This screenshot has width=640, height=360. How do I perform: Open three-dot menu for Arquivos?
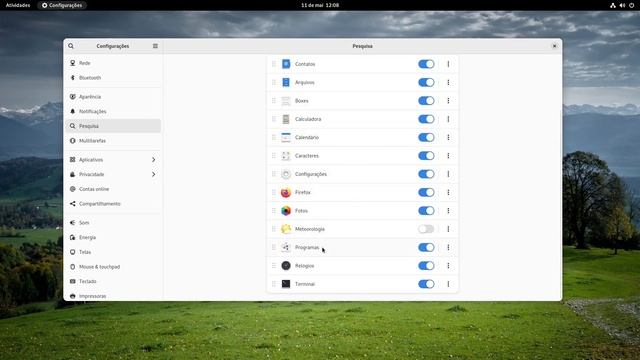pos(448,82)
